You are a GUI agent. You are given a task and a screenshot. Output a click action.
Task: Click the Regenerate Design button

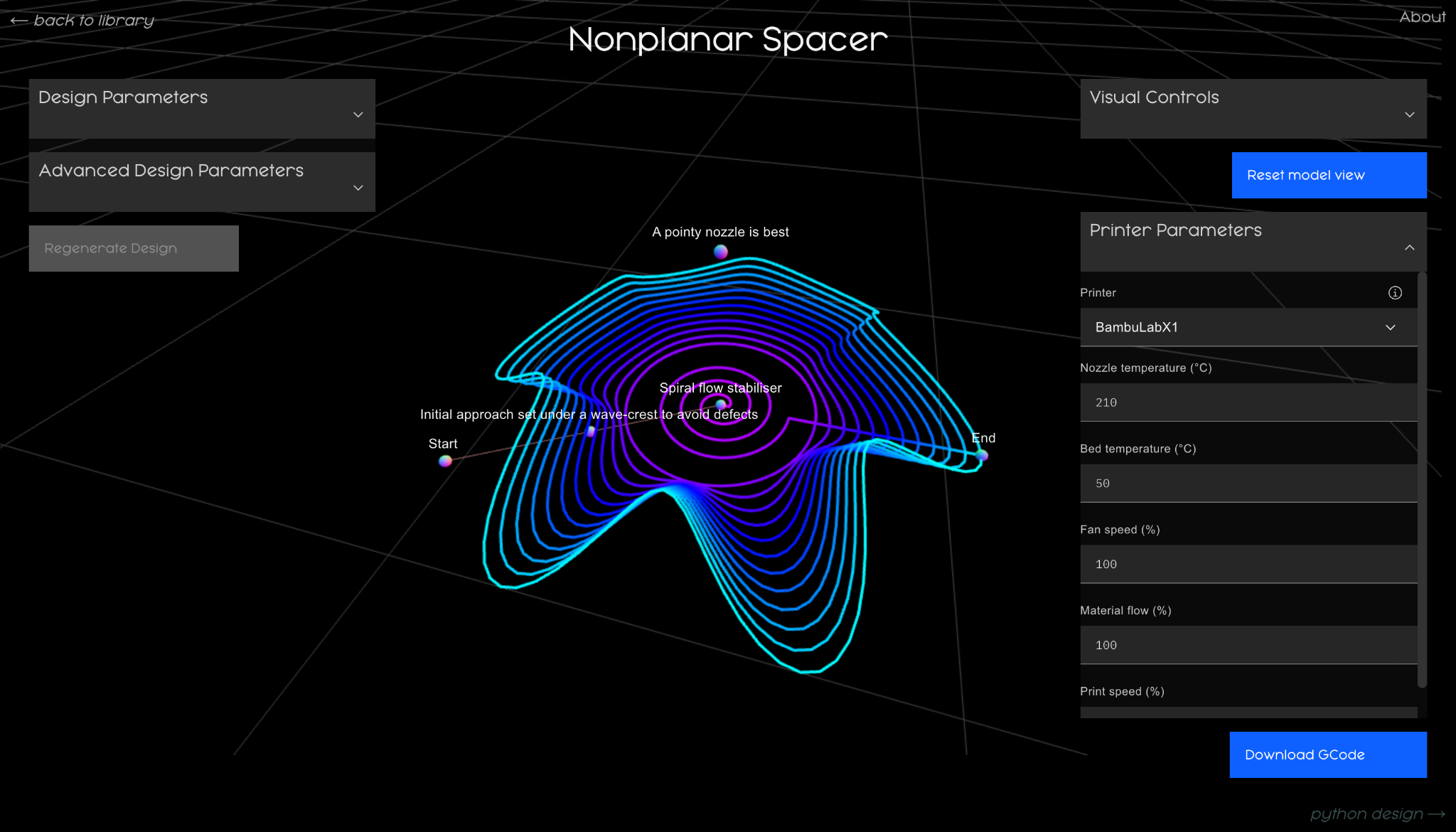(134, 248)
